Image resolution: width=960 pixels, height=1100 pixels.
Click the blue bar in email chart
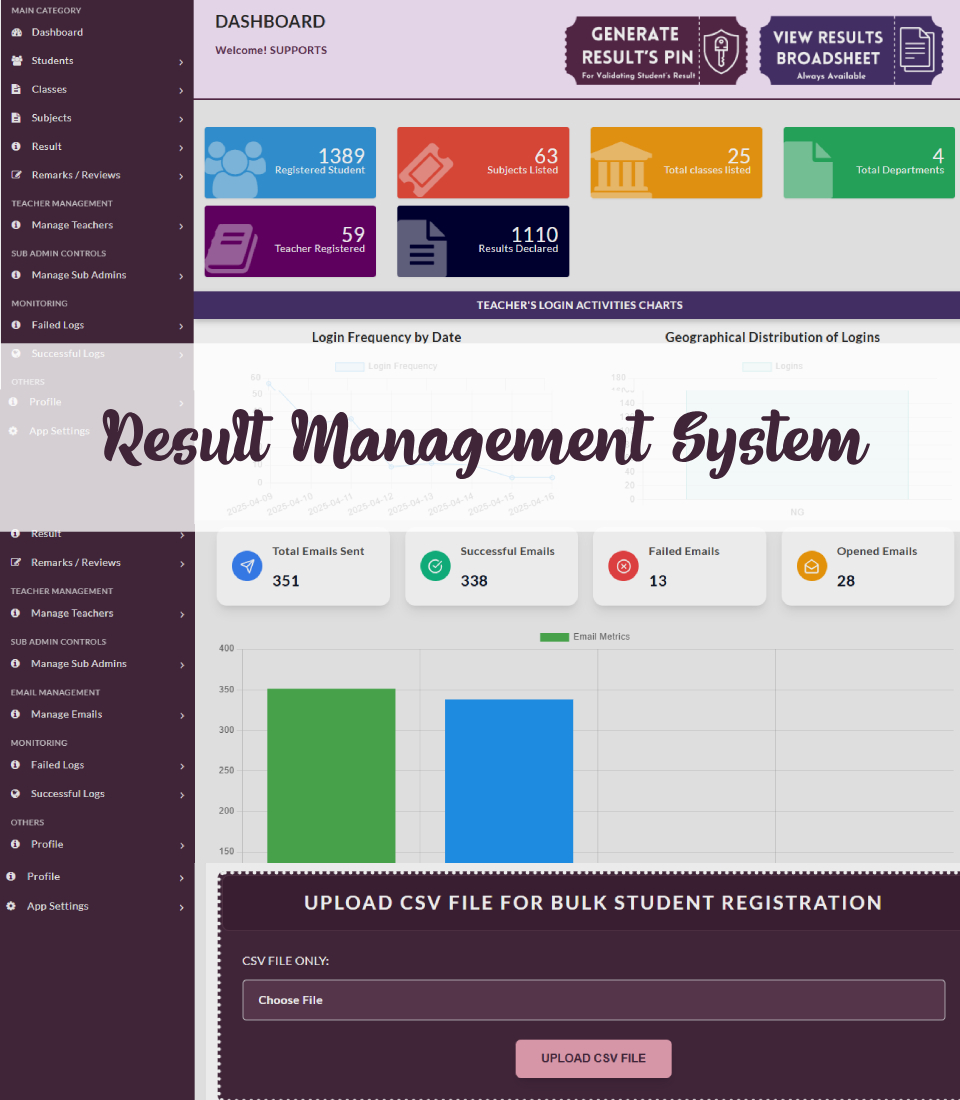point(509,781)
